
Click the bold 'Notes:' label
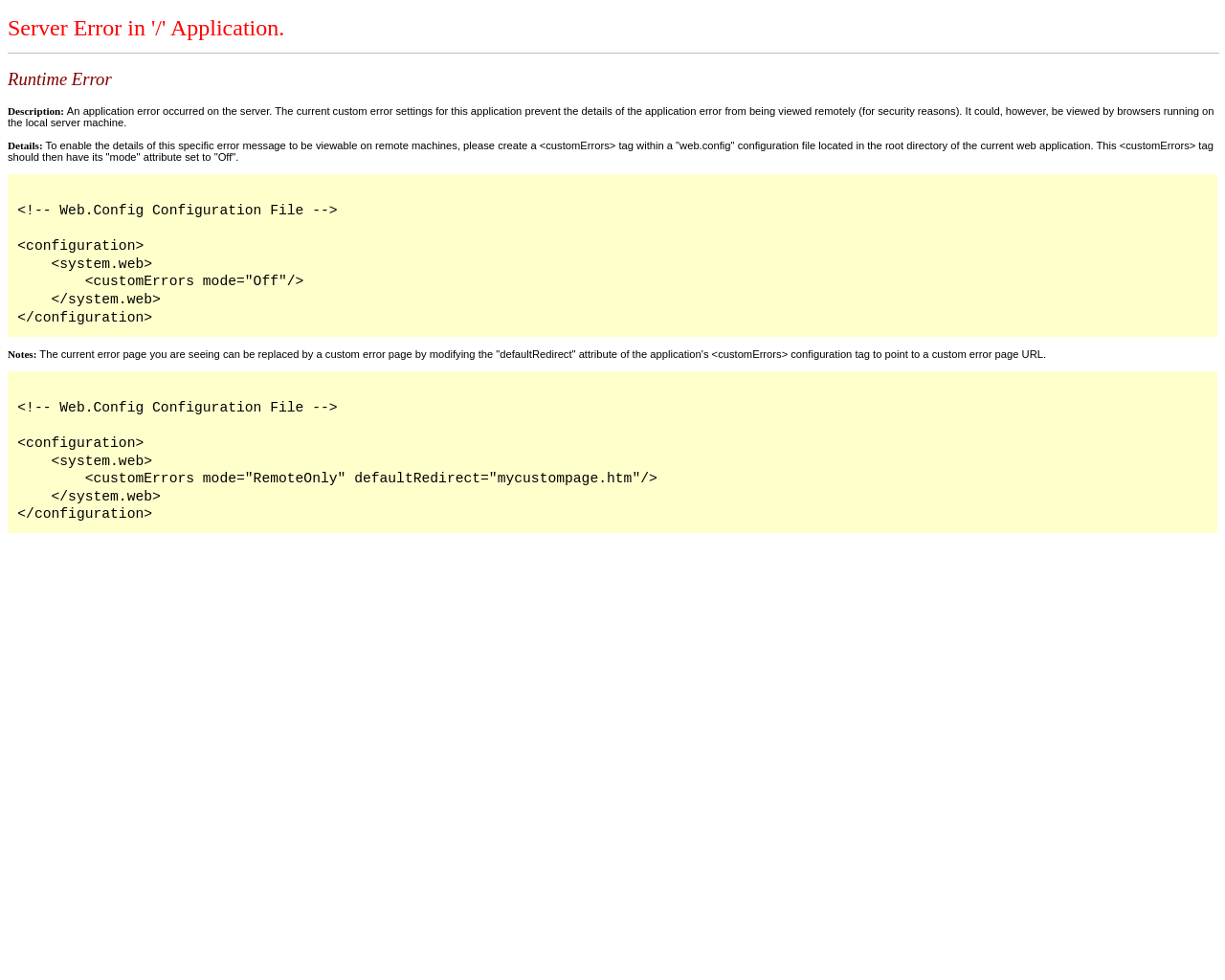[x=22, y=354]
